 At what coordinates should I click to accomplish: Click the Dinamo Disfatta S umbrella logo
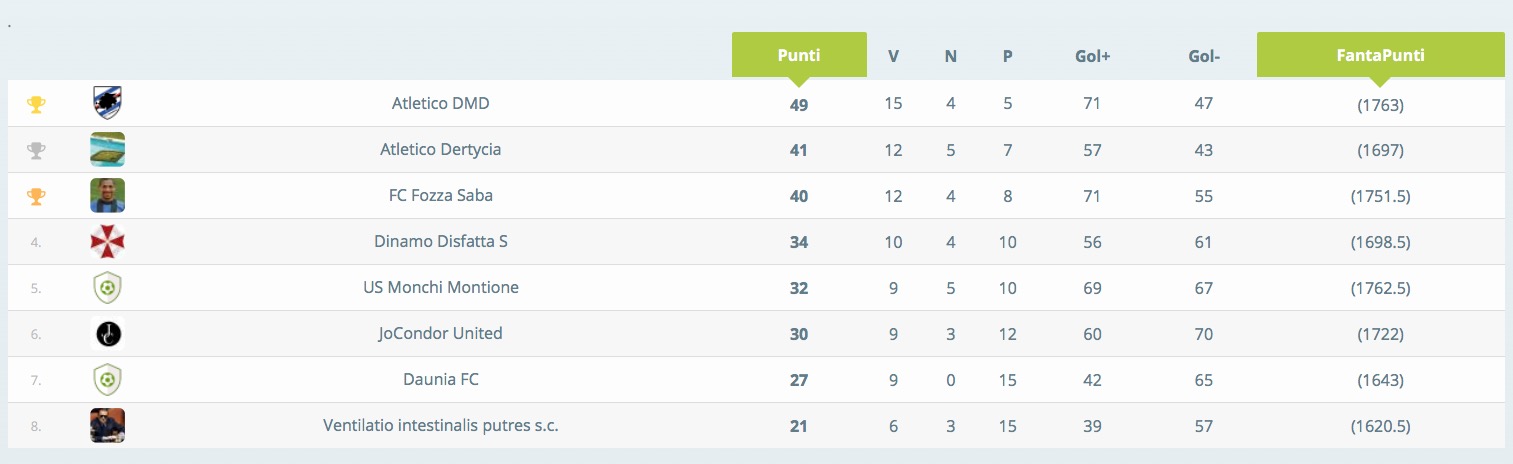click(107, 241)
